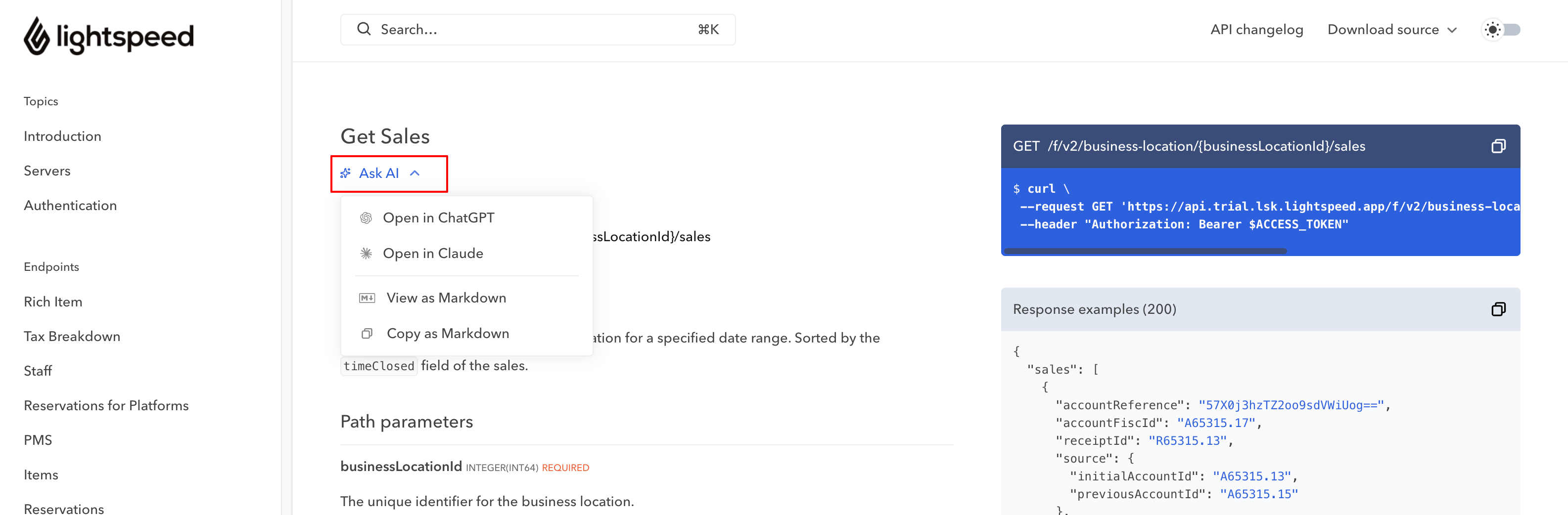Screen dimensions: 1568x515
Task: Click the Markdown file icon
Action: click(x=367, y=298)
